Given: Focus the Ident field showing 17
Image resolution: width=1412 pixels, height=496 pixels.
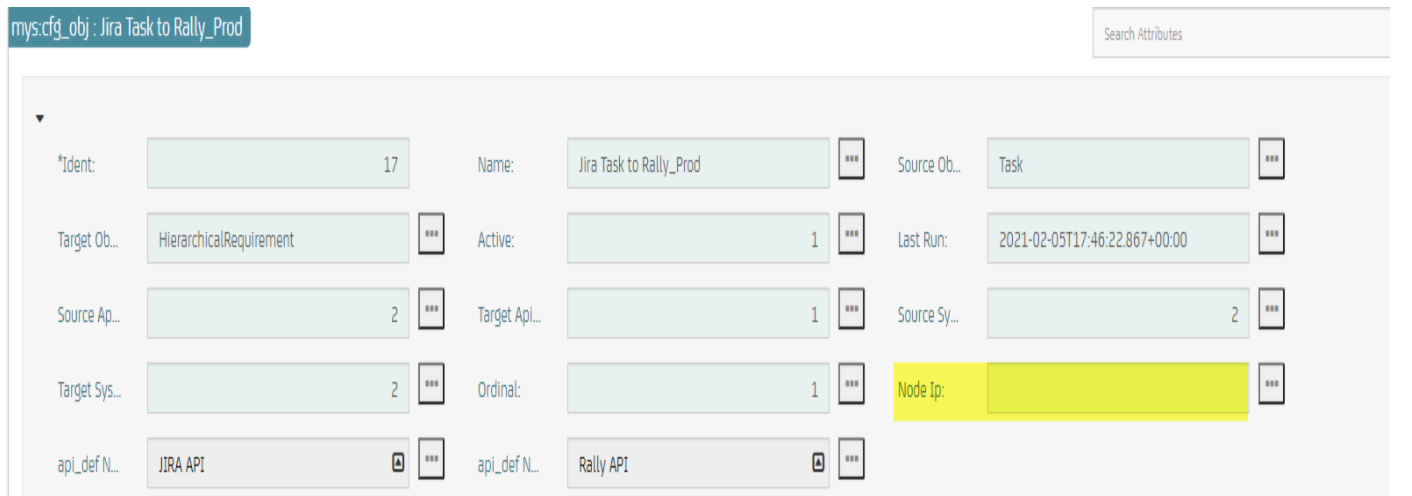Looking at the screenshot, I should click(278, 165).
